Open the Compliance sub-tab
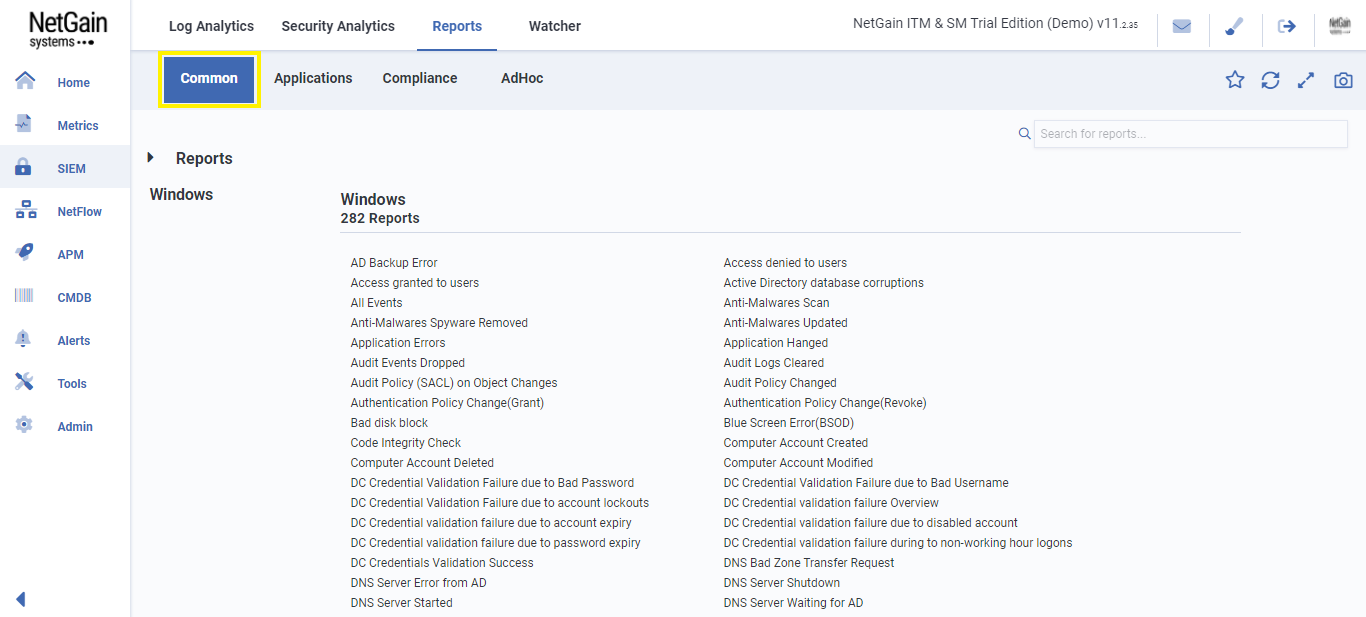The width and height of the screenshot is (1366, 617). [x=420, y=78]
